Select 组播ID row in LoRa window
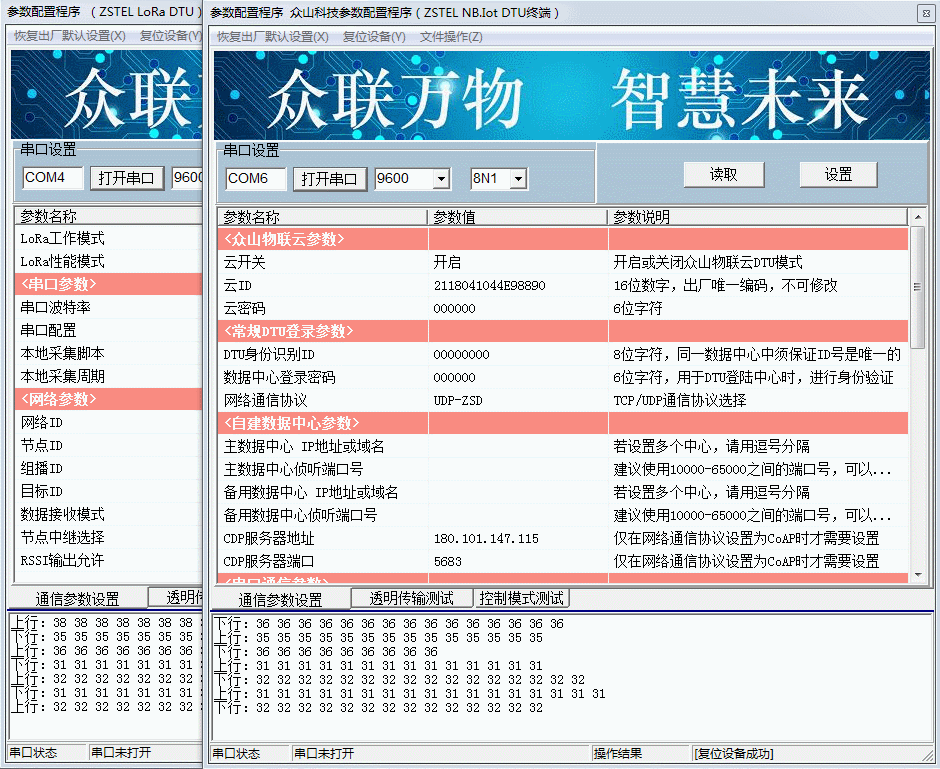The image size is (940, 769). tap(109, 468)
